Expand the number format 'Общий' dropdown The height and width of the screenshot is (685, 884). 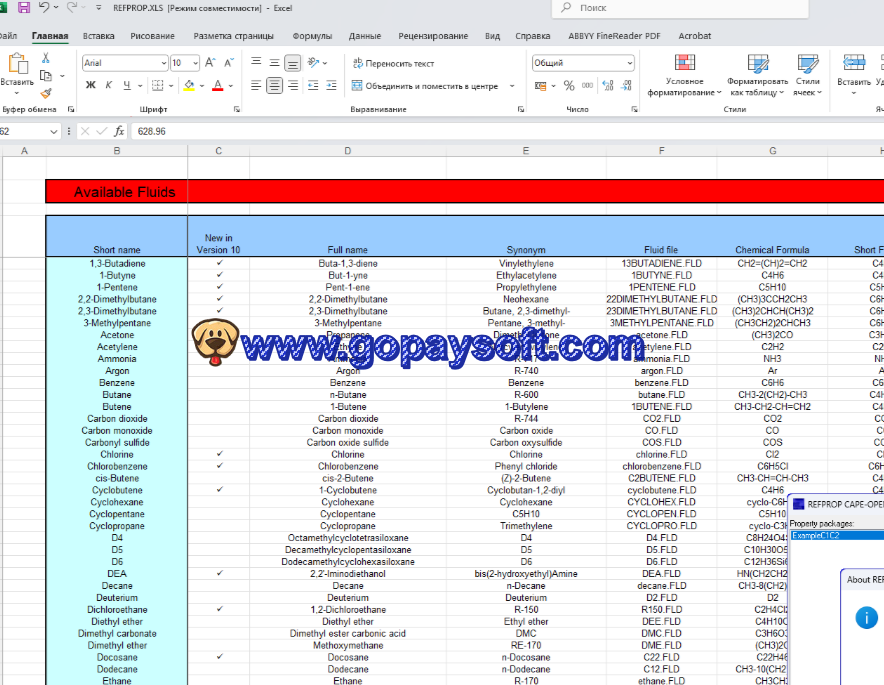tap(629, 63)
